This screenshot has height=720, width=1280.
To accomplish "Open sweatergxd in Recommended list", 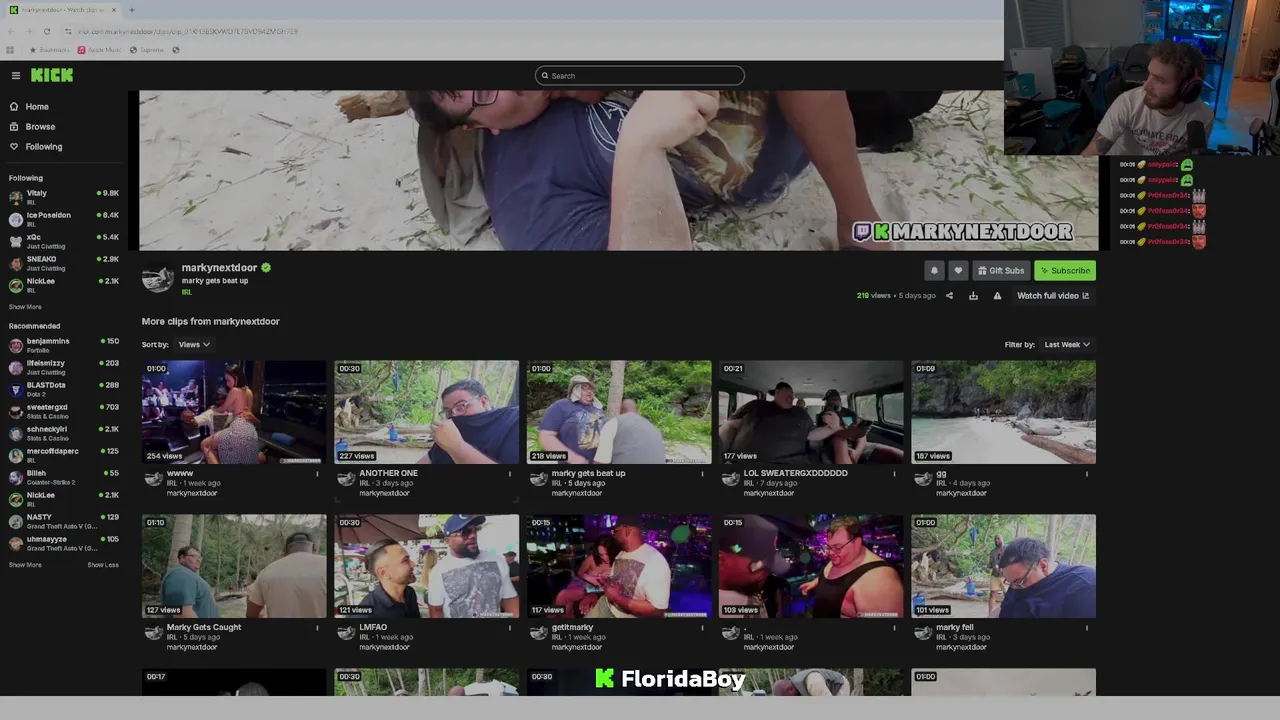I will tap(64, 411).
